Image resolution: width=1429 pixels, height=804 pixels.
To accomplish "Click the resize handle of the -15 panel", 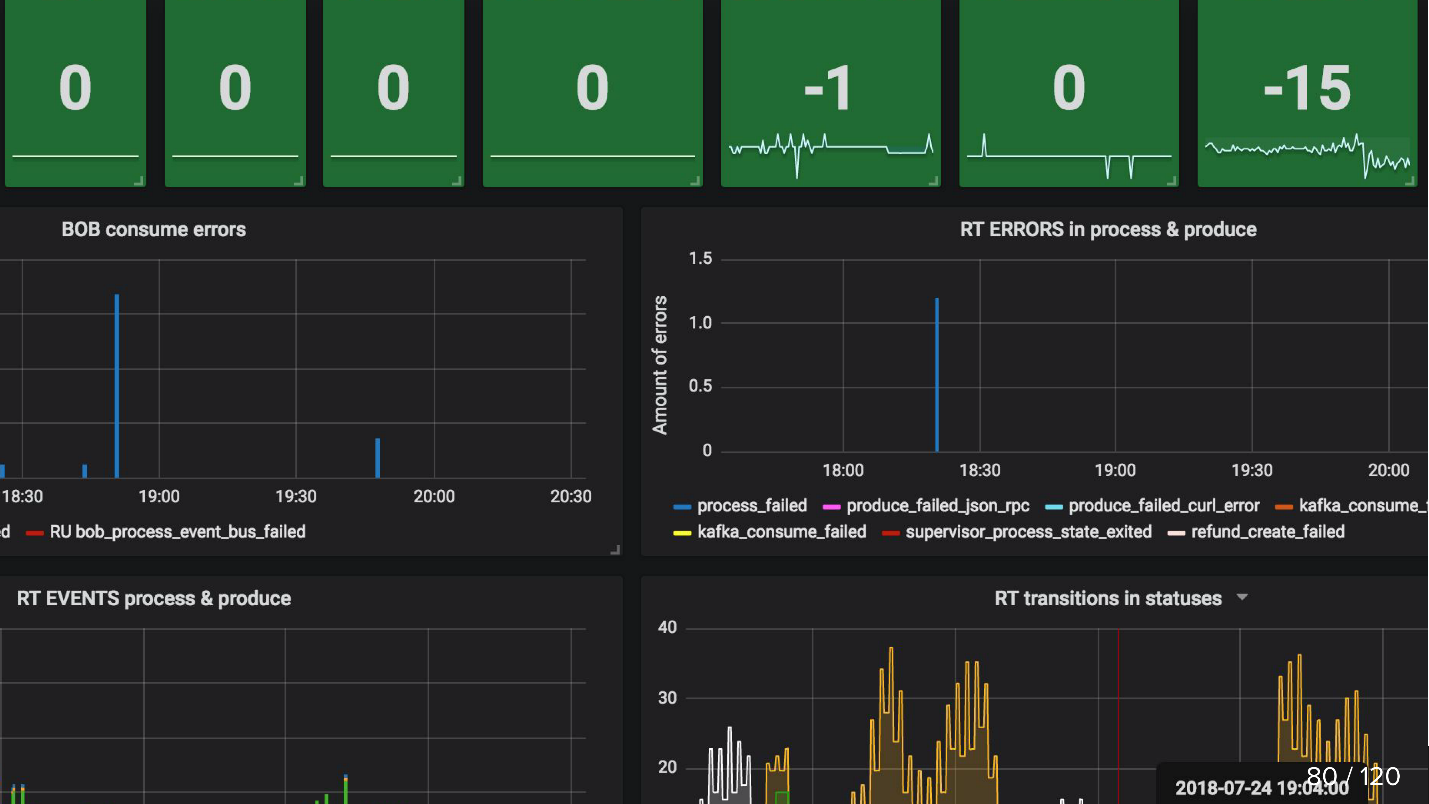I will click(x=1411, y=181).
